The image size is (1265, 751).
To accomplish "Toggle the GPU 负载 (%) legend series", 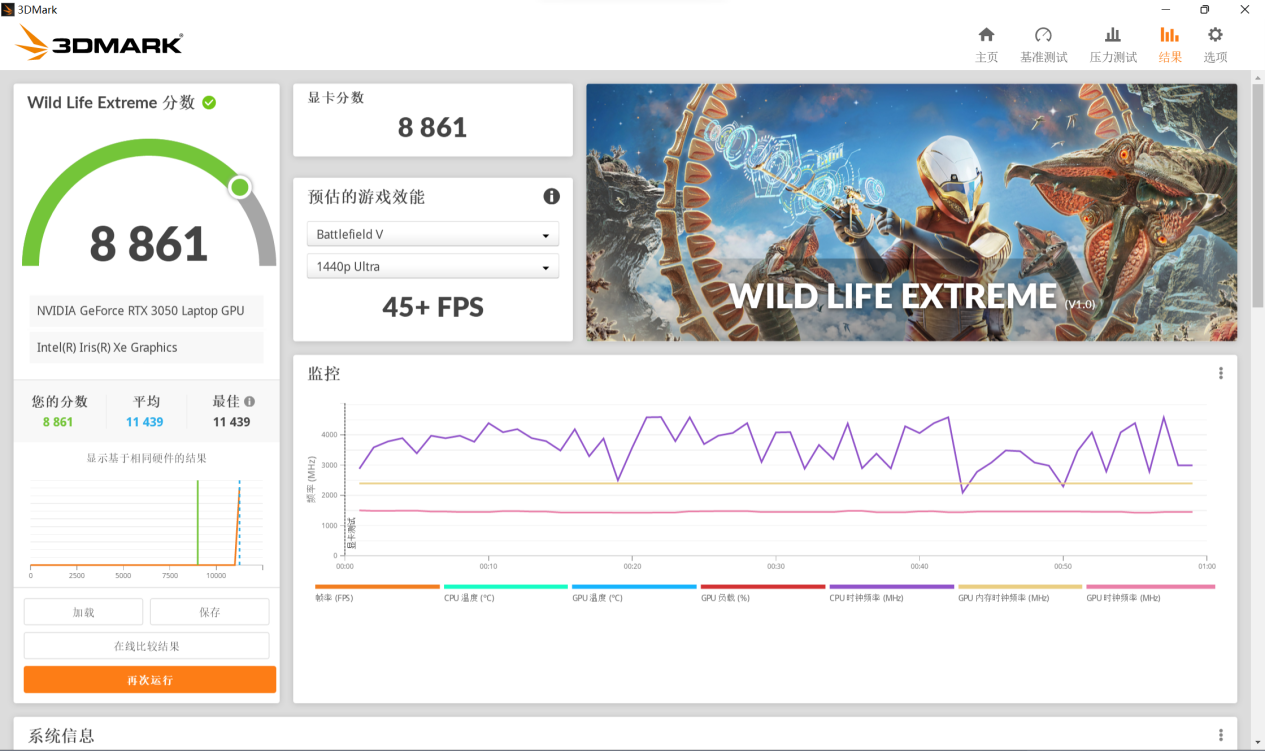I will (x=763, y=593).
